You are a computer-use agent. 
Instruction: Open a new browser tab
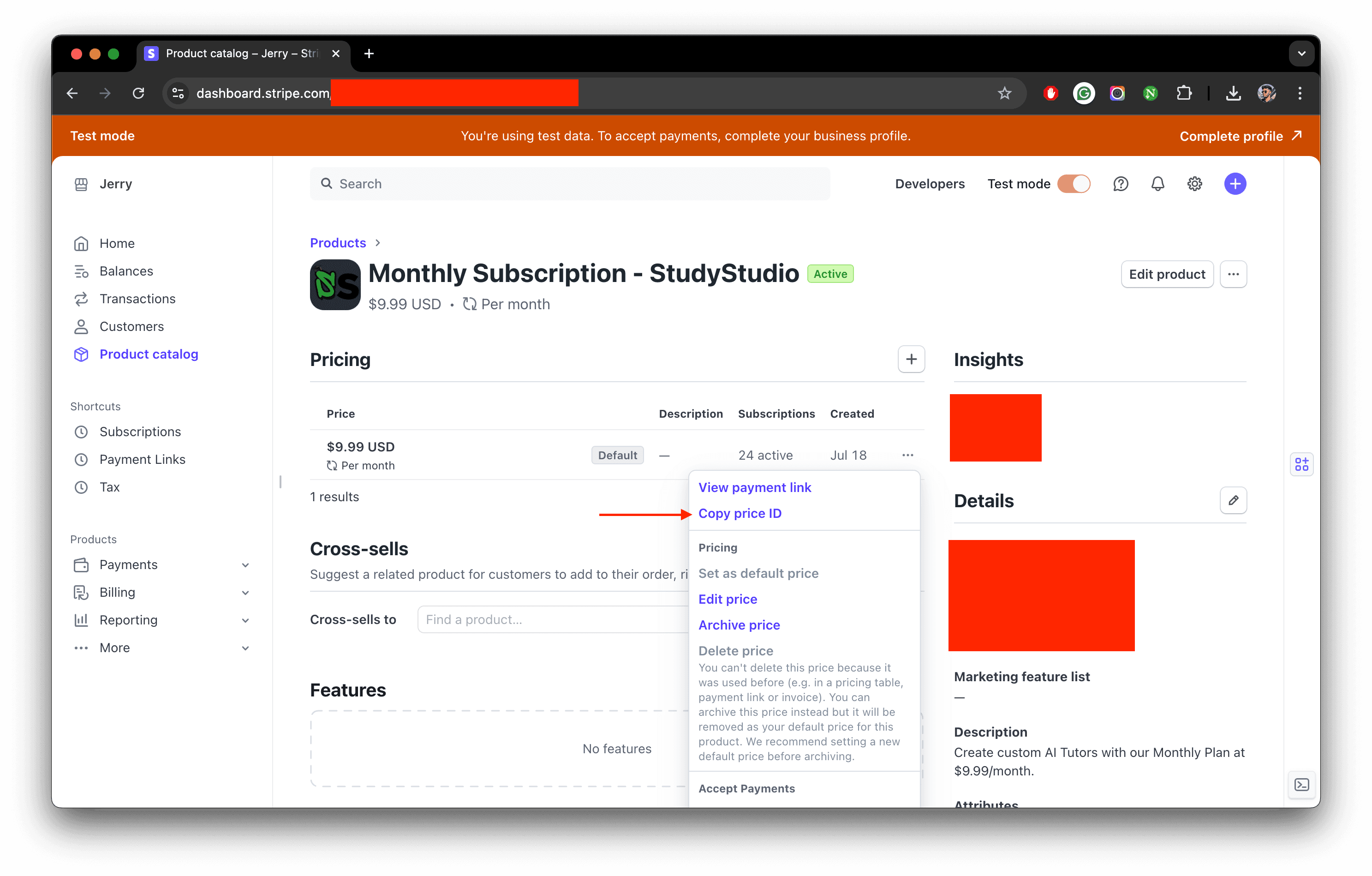point(369,54)
